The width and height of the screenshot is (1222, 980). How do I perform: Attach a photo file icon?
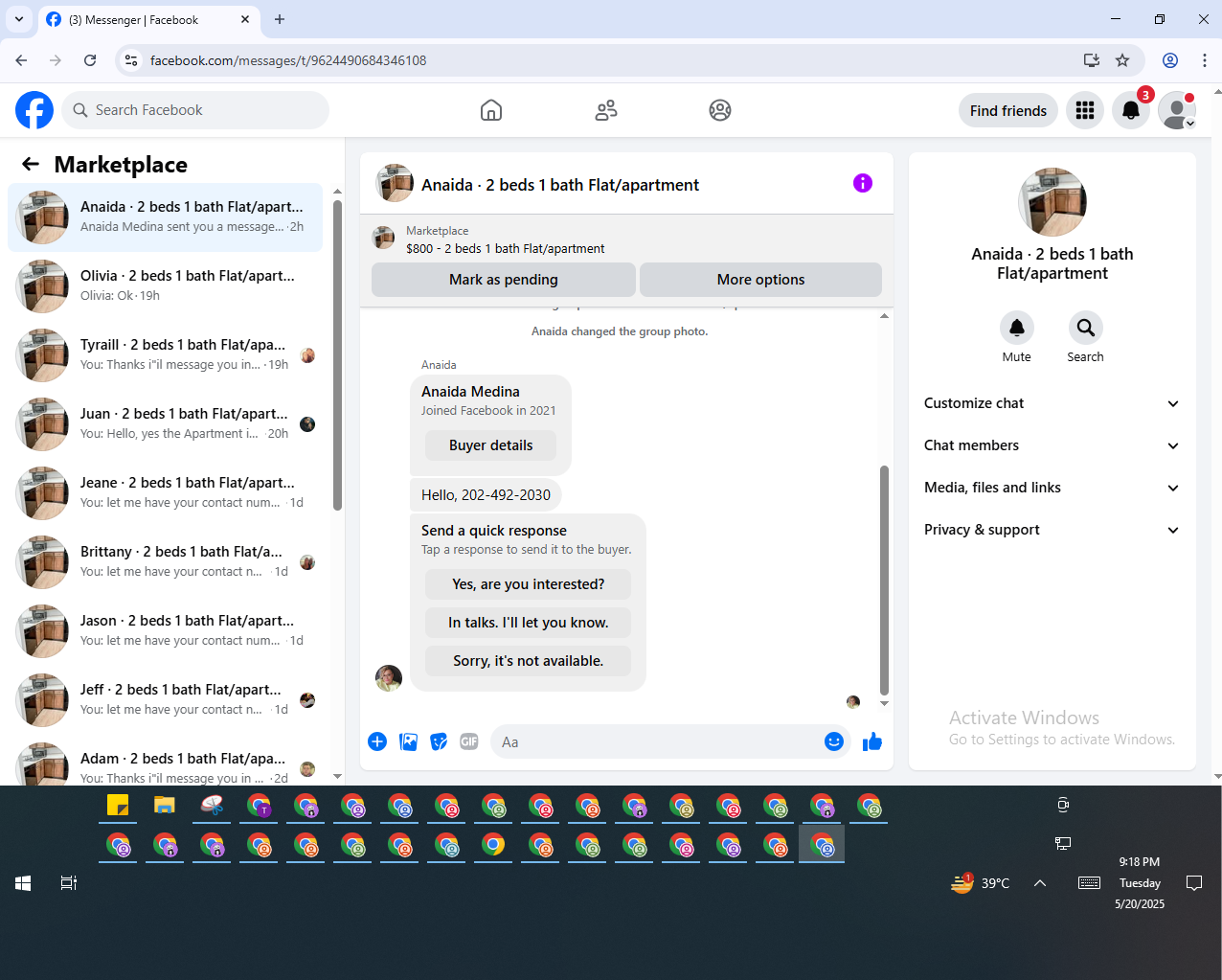(x=408, y=741)
